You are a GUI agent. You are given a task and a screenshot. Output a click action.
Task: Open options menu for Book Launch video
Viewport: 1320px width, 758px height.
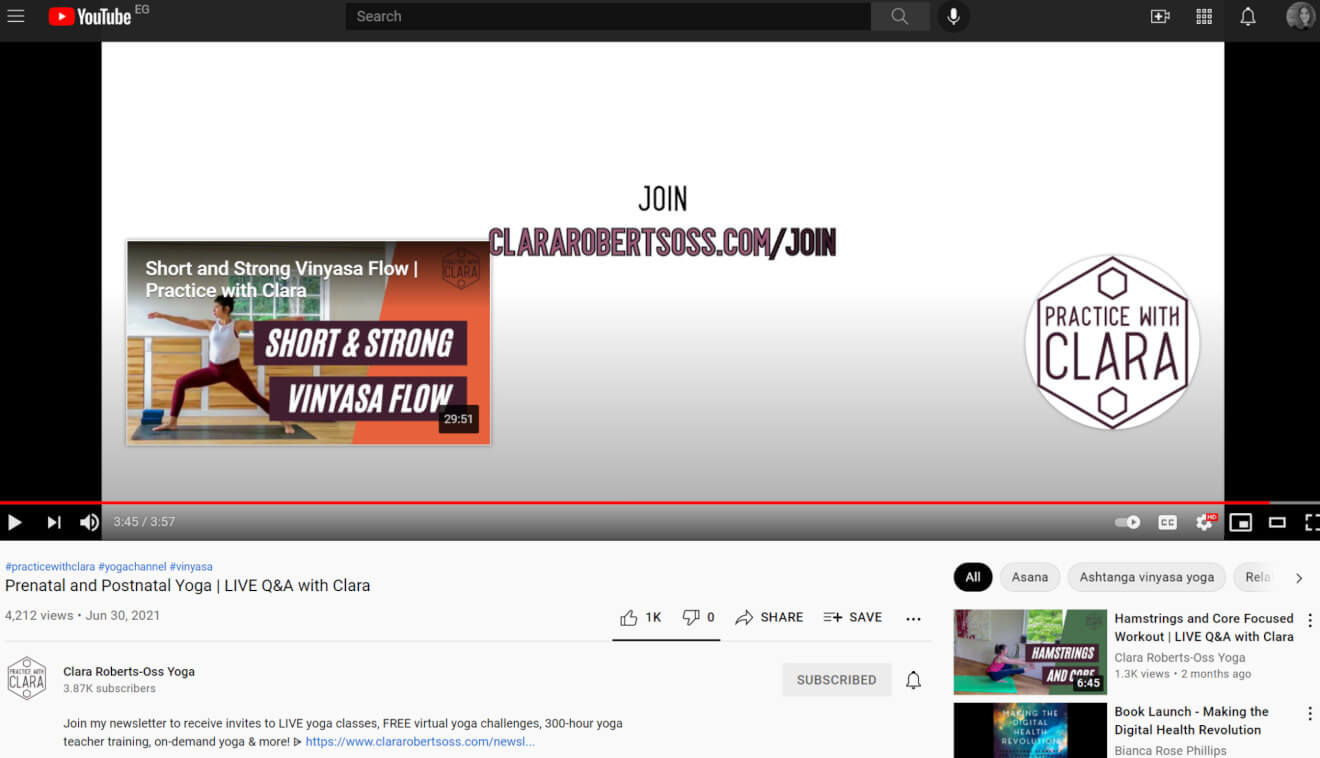point(1310,714)
